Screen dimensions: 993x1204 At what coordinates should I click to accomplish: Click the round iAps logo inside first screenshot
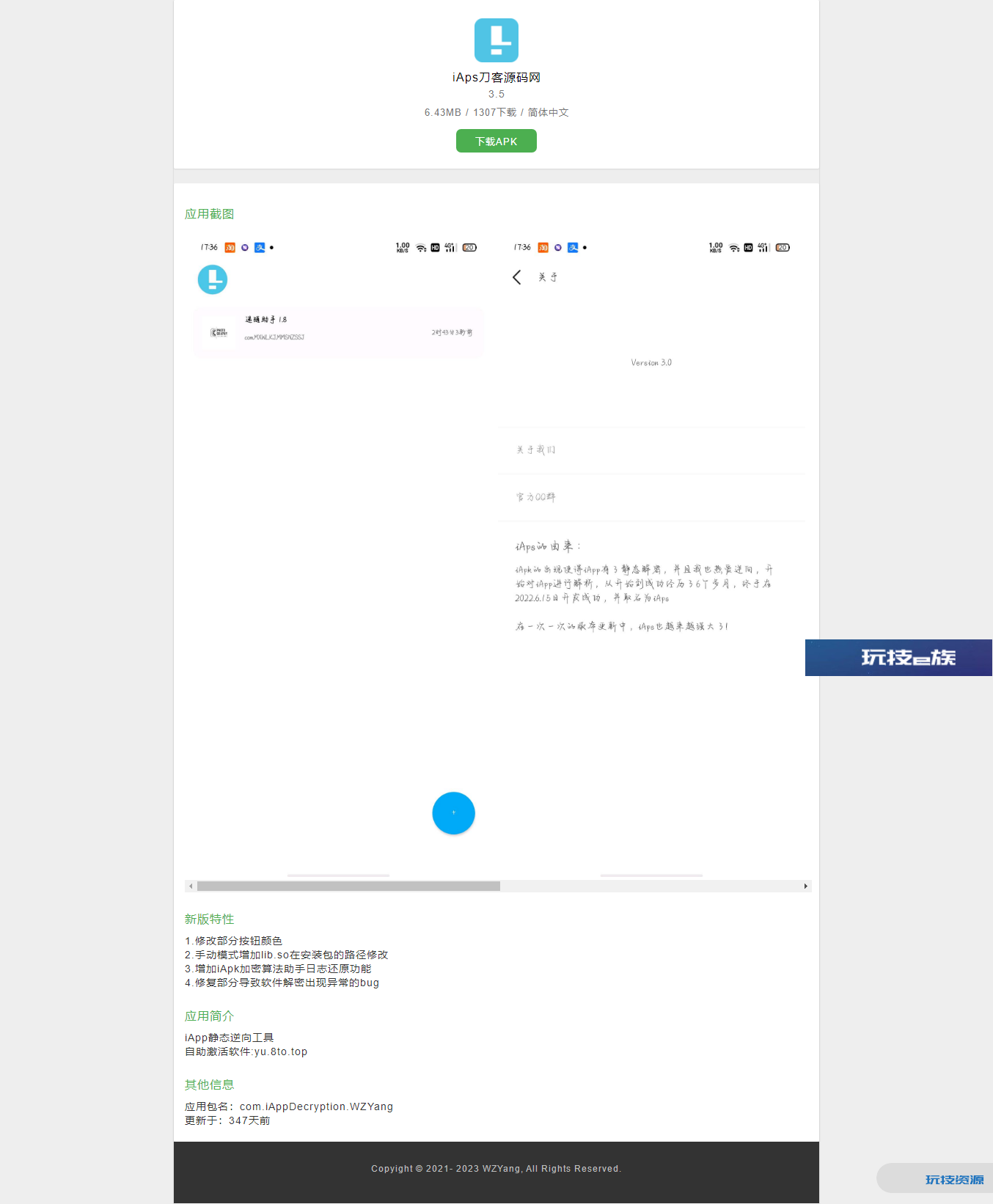coord(213,279)
